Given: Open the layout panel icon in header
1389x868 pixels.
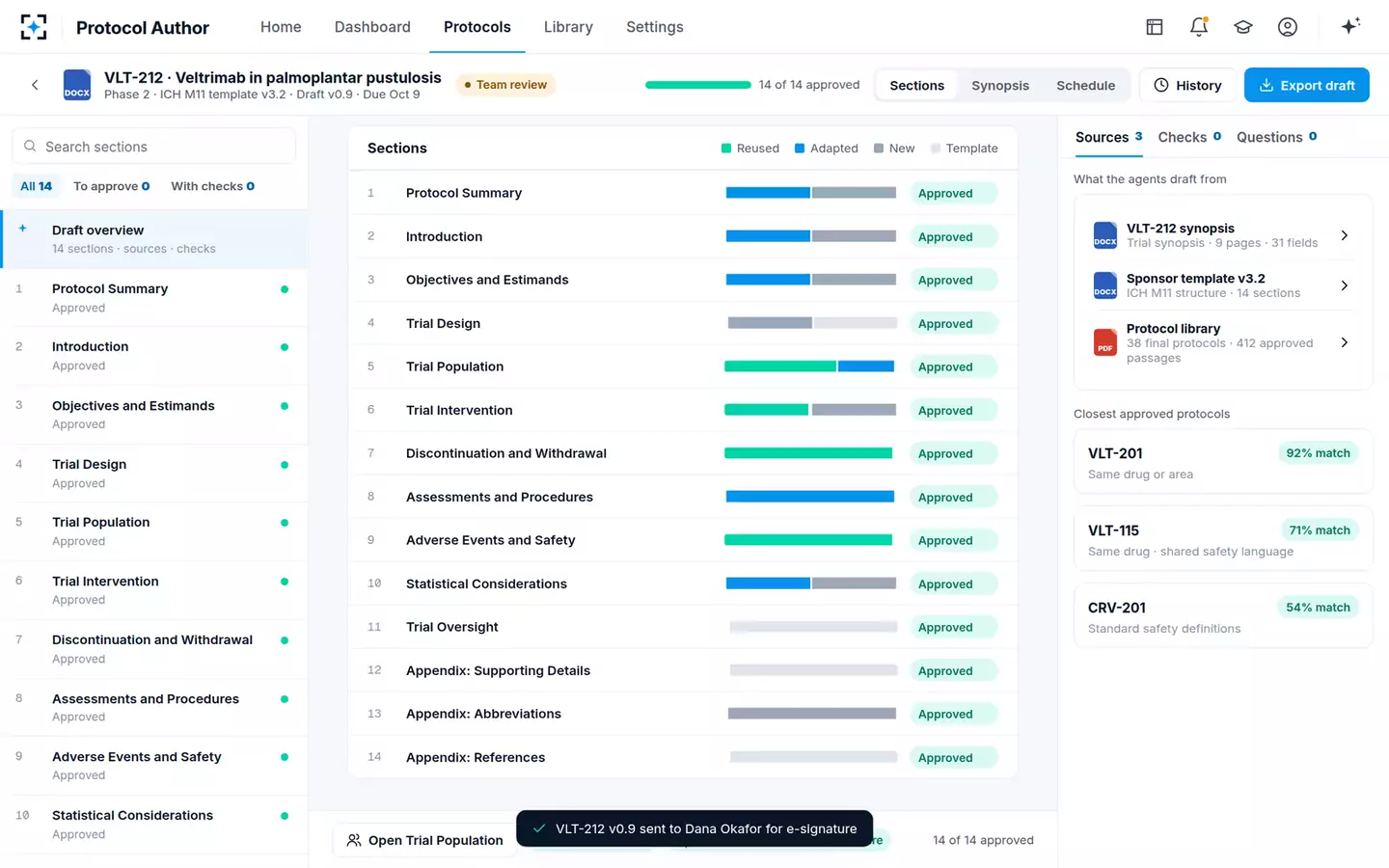Looking at the screenshot, I should pos(1154,27).
